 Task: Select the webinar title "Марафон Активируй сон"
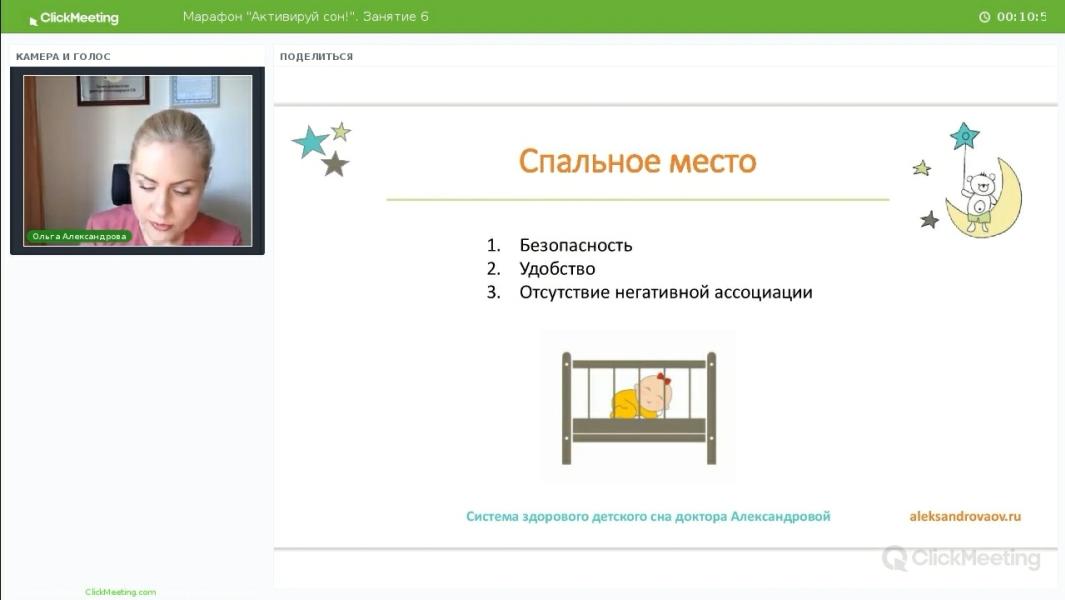(x=305, y=17)
